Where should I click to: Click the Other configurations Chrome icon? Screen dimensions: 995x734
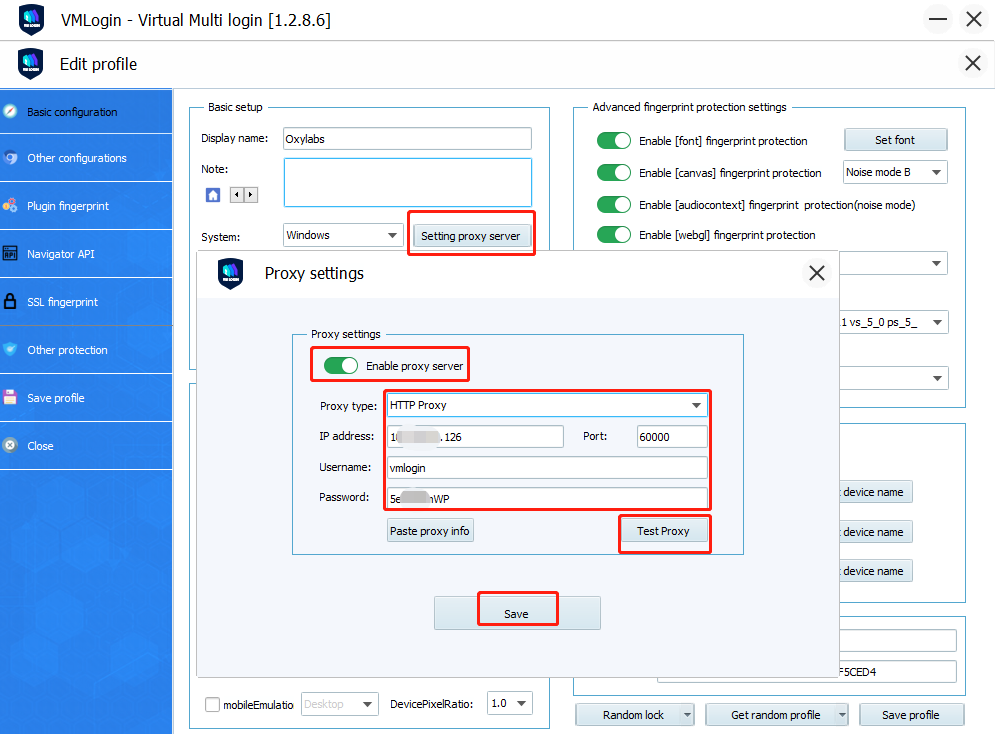pyautogui.click(x=10, y=158)
